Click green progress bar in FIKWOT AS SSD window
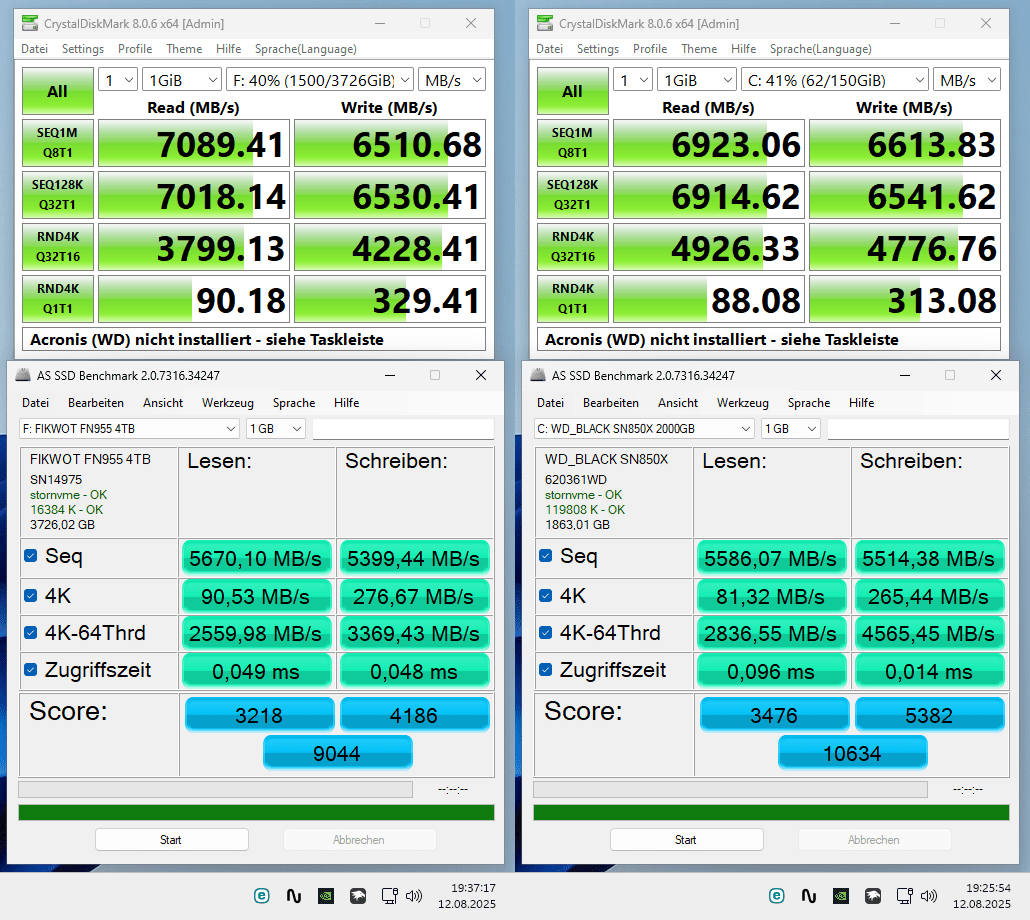Viewport: 1030px width, 920px height. (x=256, y=812)
